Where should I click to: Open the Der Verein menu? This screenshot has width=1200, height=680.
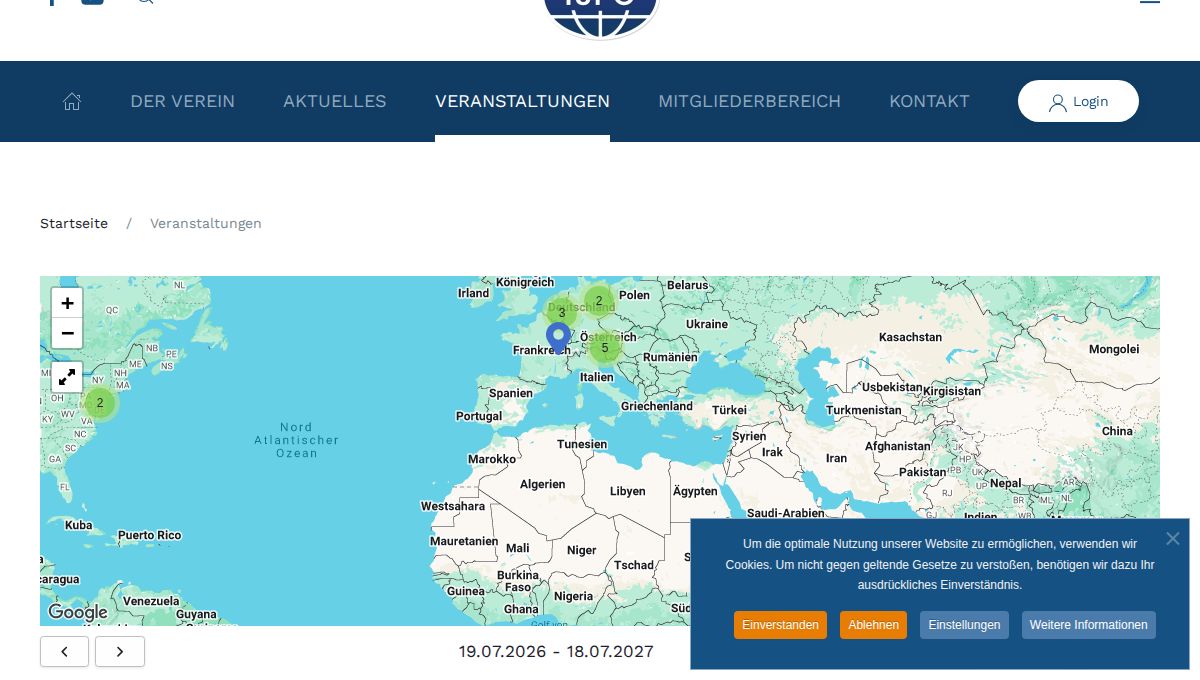pos(183,101)
